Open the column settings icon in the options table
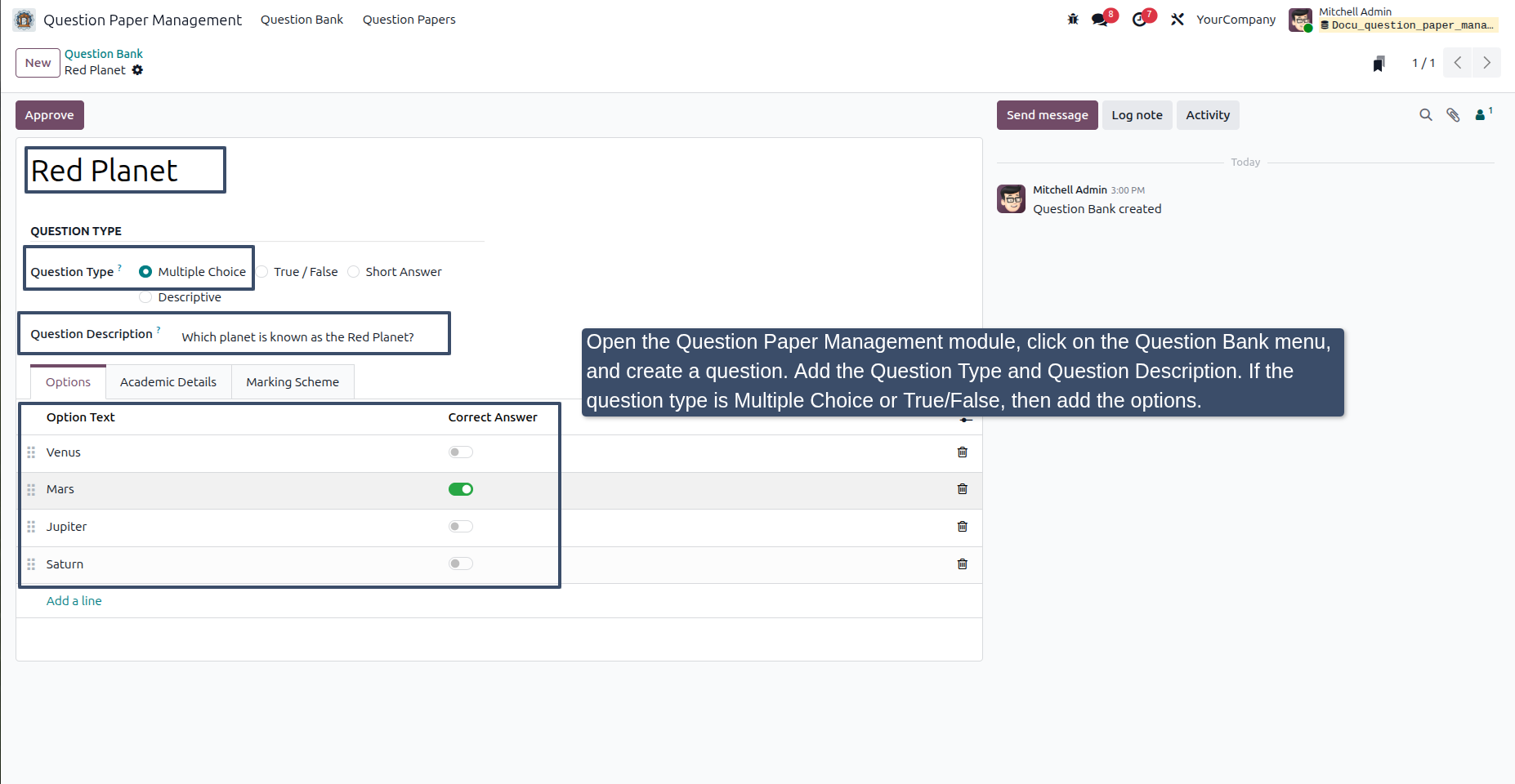 [967, 420]
